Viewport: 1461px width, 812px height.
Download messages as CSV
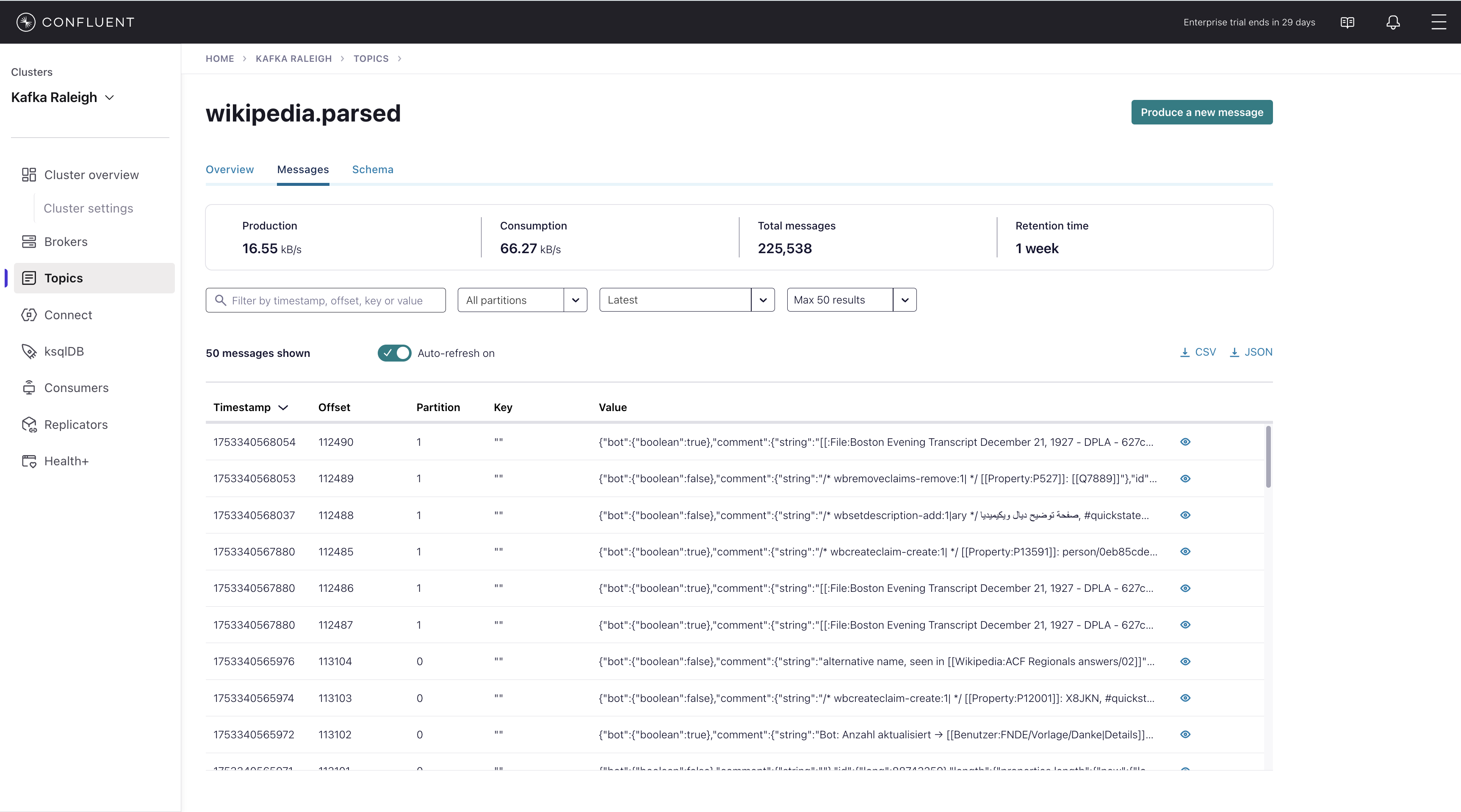(1198, 352)
